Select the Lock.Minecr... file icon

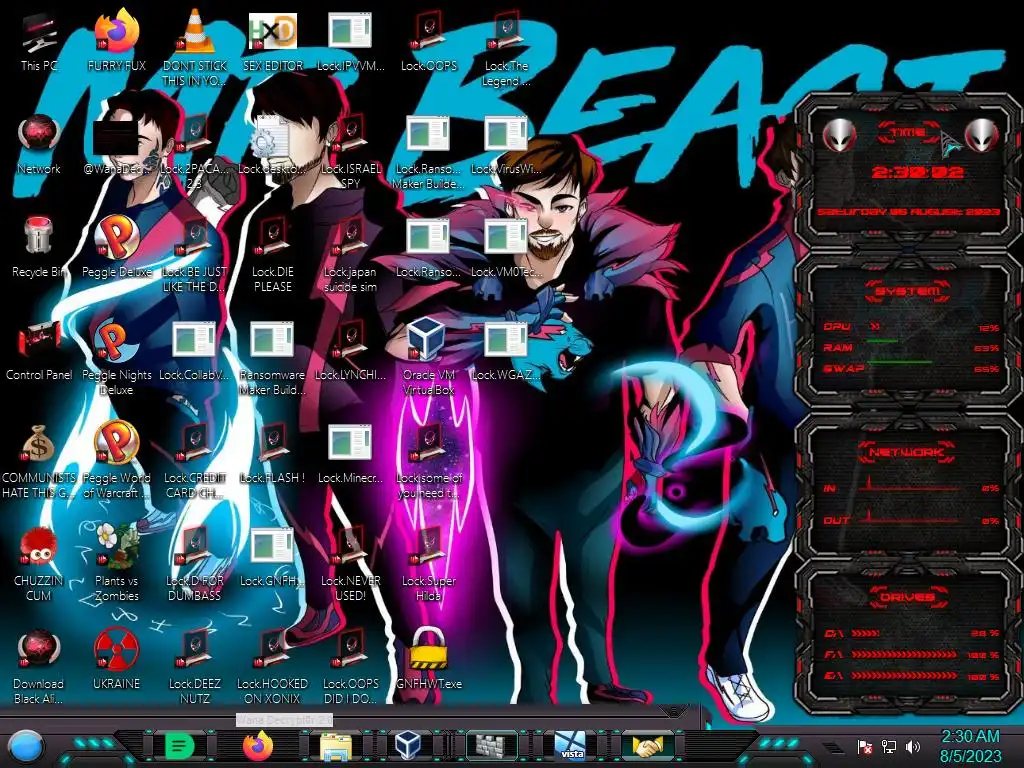(350, 455)
